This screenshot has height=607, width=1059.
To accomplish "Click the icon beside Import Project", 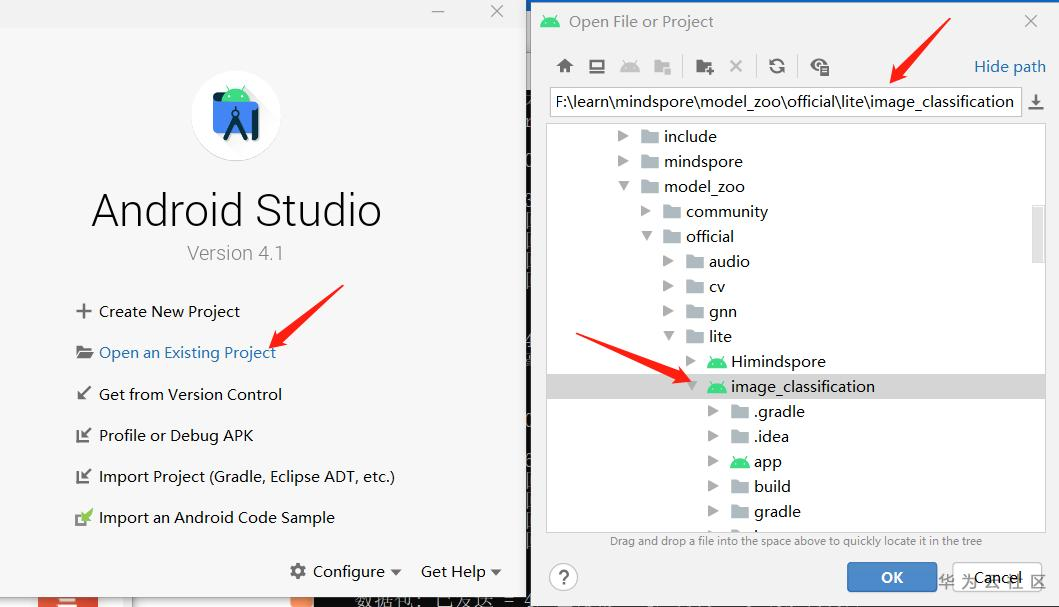I will [84, 477].
